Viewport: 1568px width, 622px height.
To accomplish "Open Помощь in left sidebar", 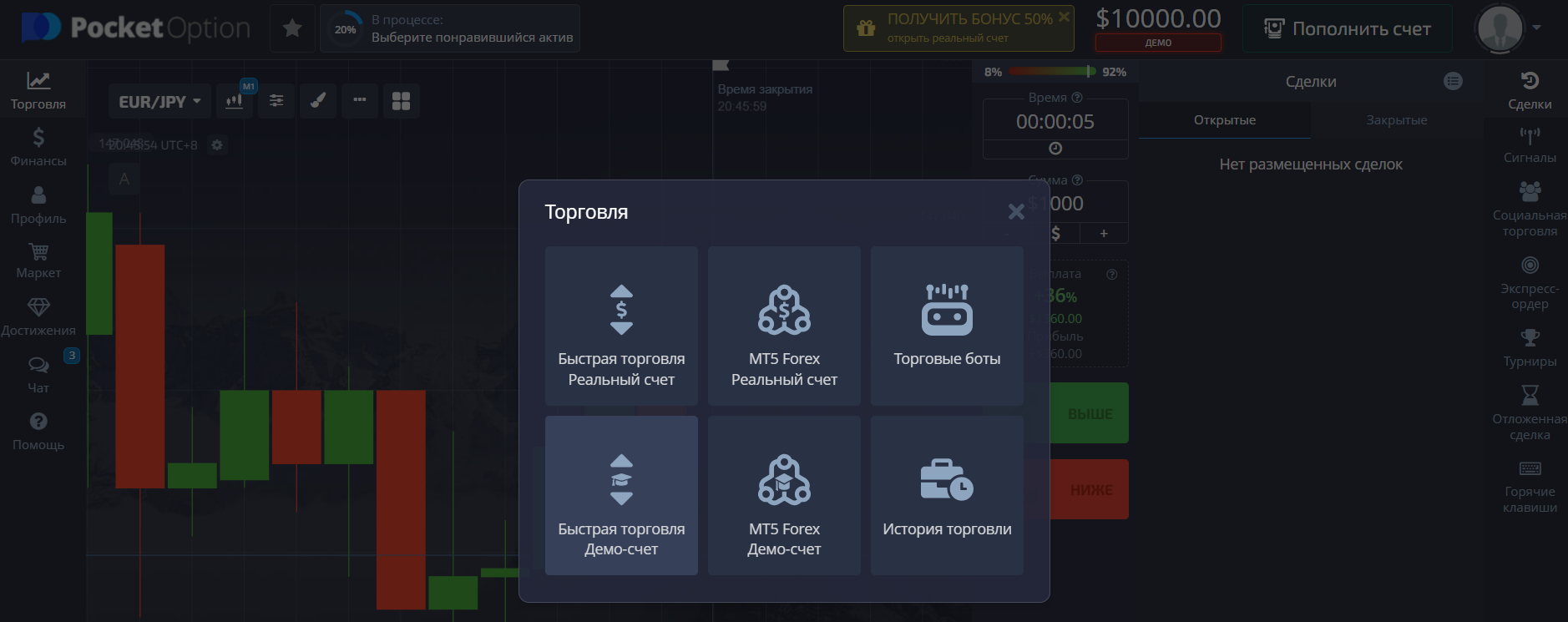I will pyautogui.click(x=38, y=432).
